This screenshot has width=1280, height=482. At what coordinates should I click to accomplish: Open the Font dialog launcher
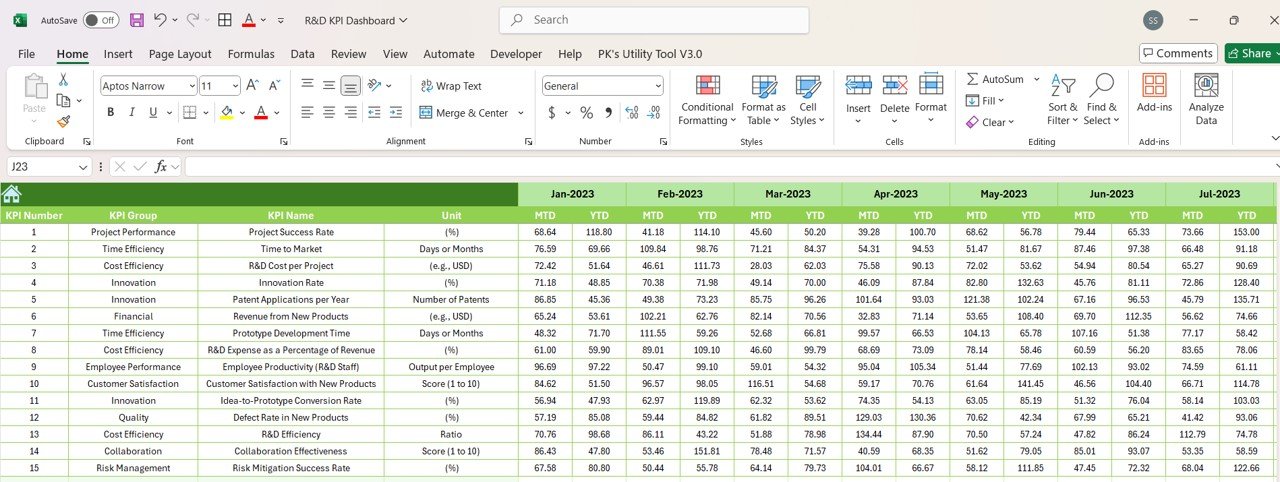tap(284, 142)
